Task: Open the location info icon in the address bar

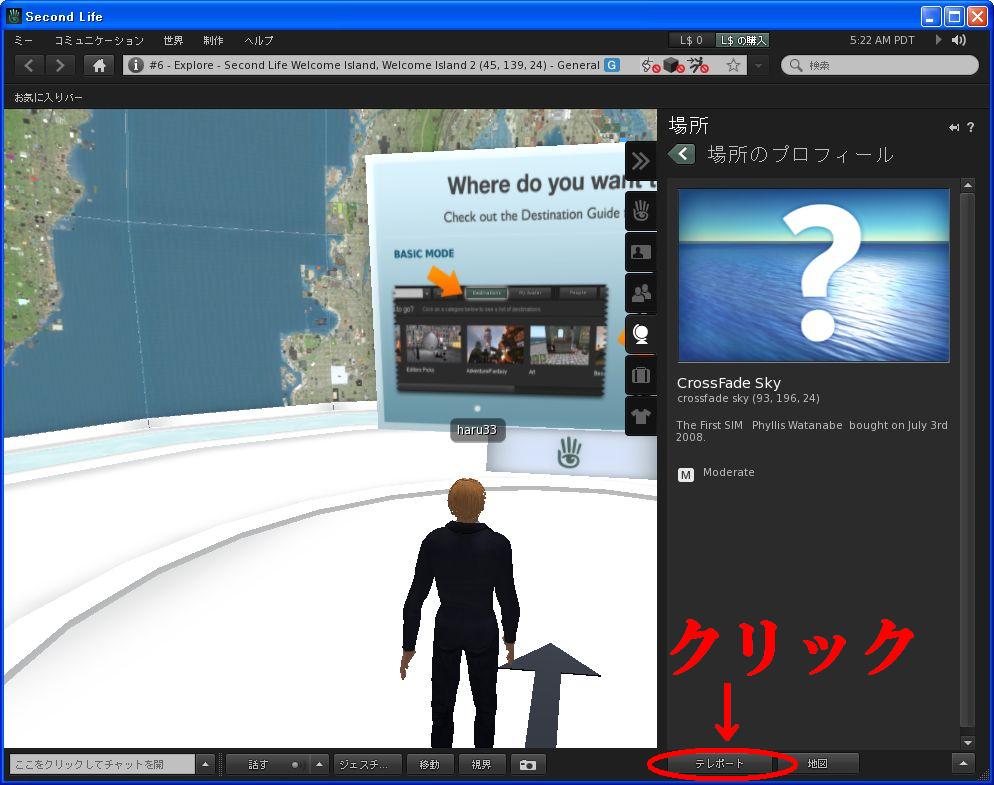Action: pyautogui.click(x=135, y=65)
